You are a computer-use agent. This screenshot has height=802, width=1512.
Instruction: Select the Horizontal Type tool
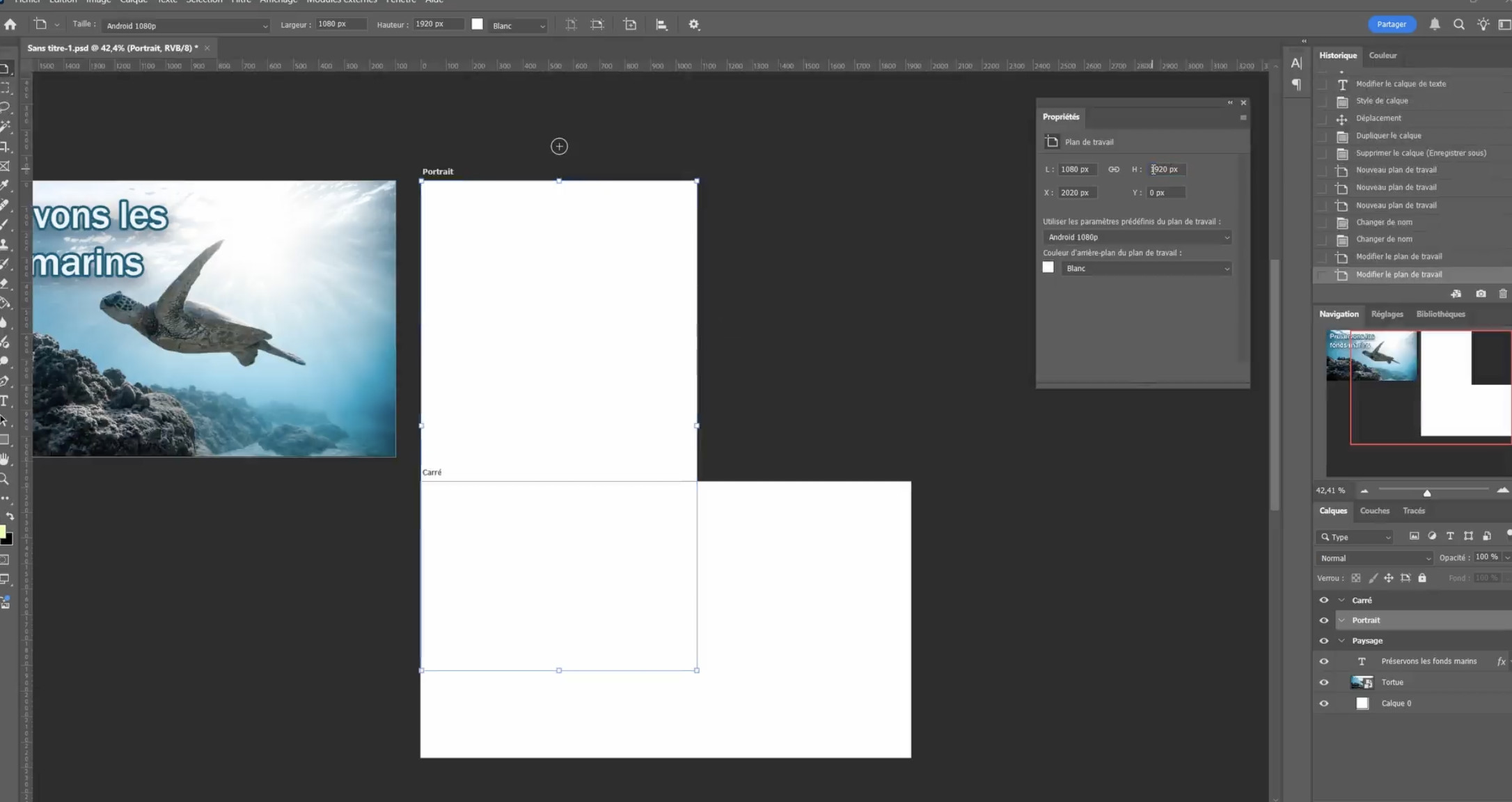pyautogui.click(x=4, y=401)
